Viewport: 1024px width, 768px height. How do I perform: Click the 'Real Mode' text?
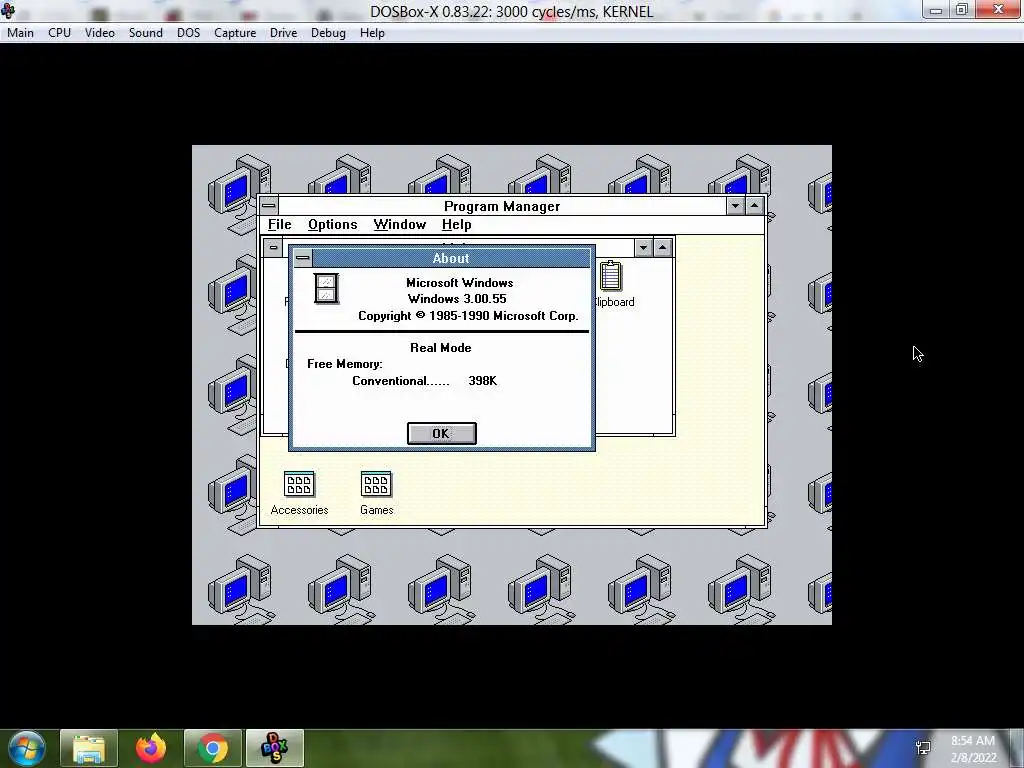coord(441,348)
